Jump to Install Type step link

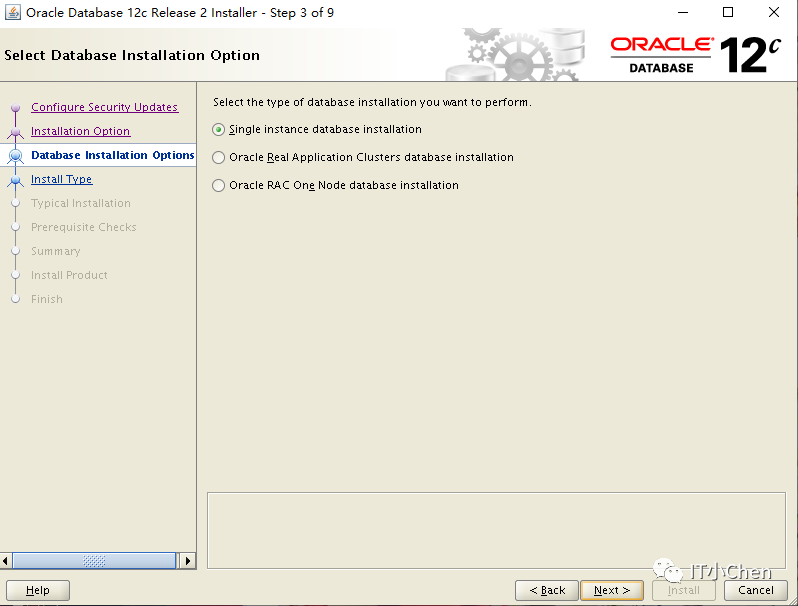(x=62, y=179)
